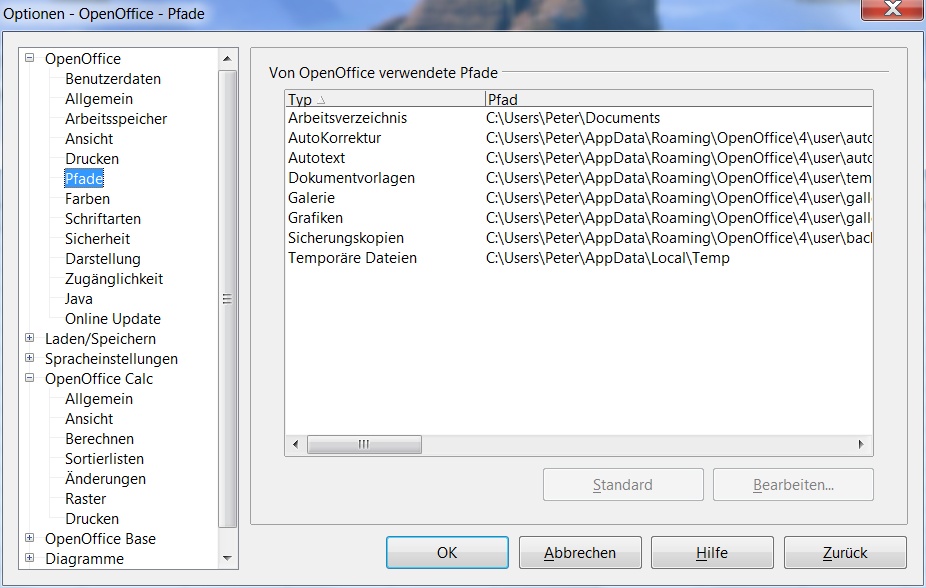Image resolution: width=926 pixels, height=588 pixels.
Task: Expand the Spracheinstellungen node
Action: click(x=30, y=358)
